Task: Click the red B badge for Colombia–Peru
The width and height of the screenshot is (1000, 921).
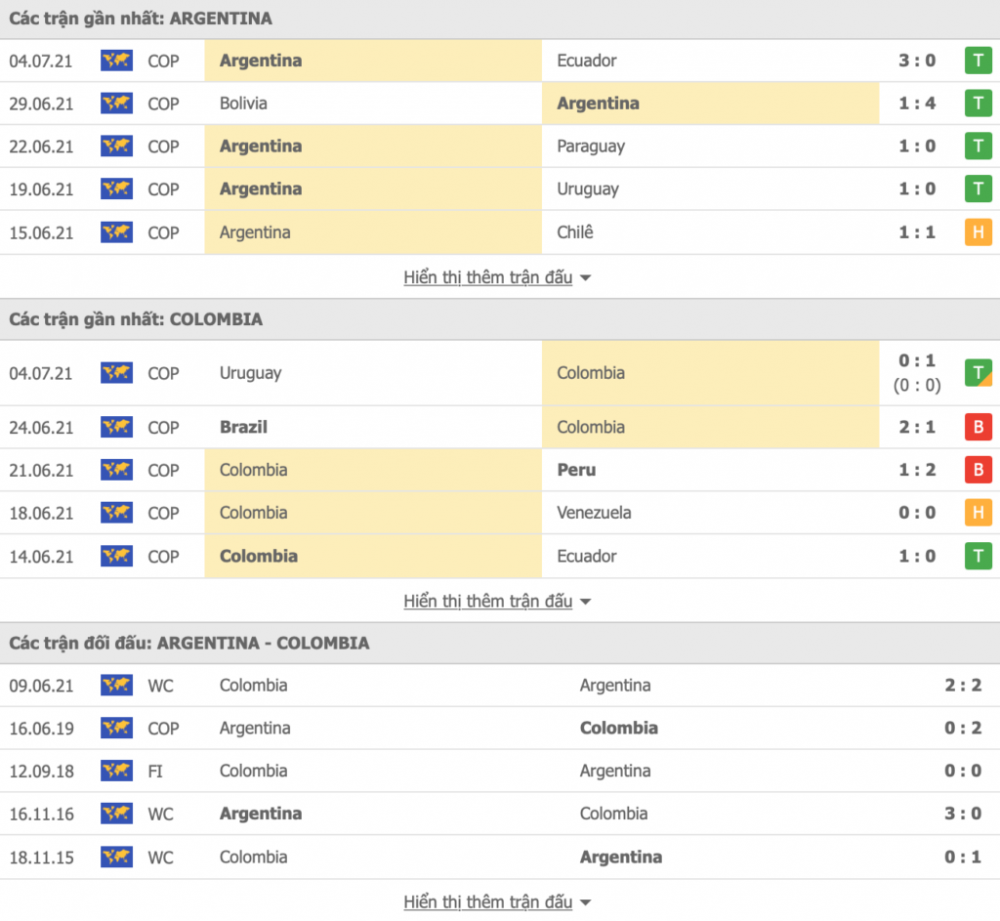Action: pyautogui.click(x=978, y=469)
